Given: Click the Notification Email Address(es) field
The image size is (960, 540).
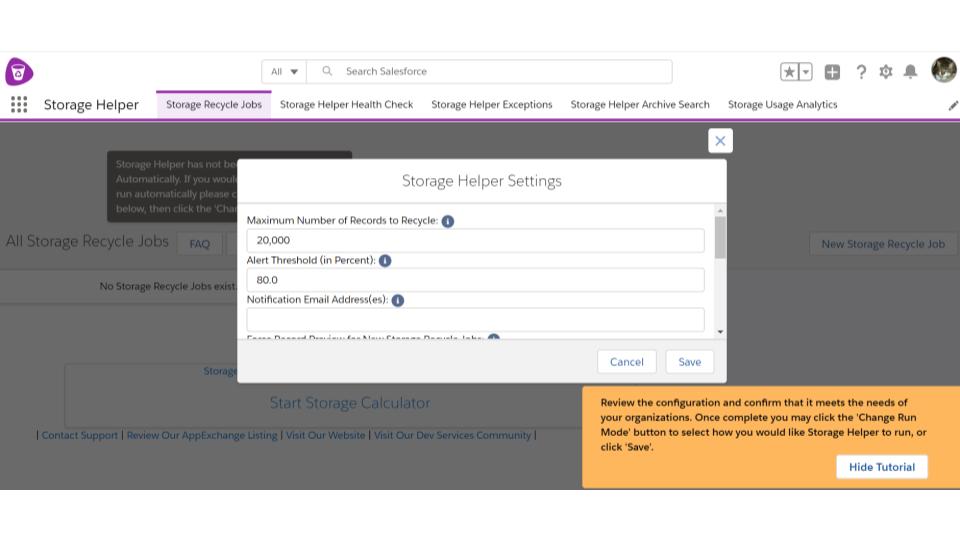Looking at the screenshot, I should point(475,320).
